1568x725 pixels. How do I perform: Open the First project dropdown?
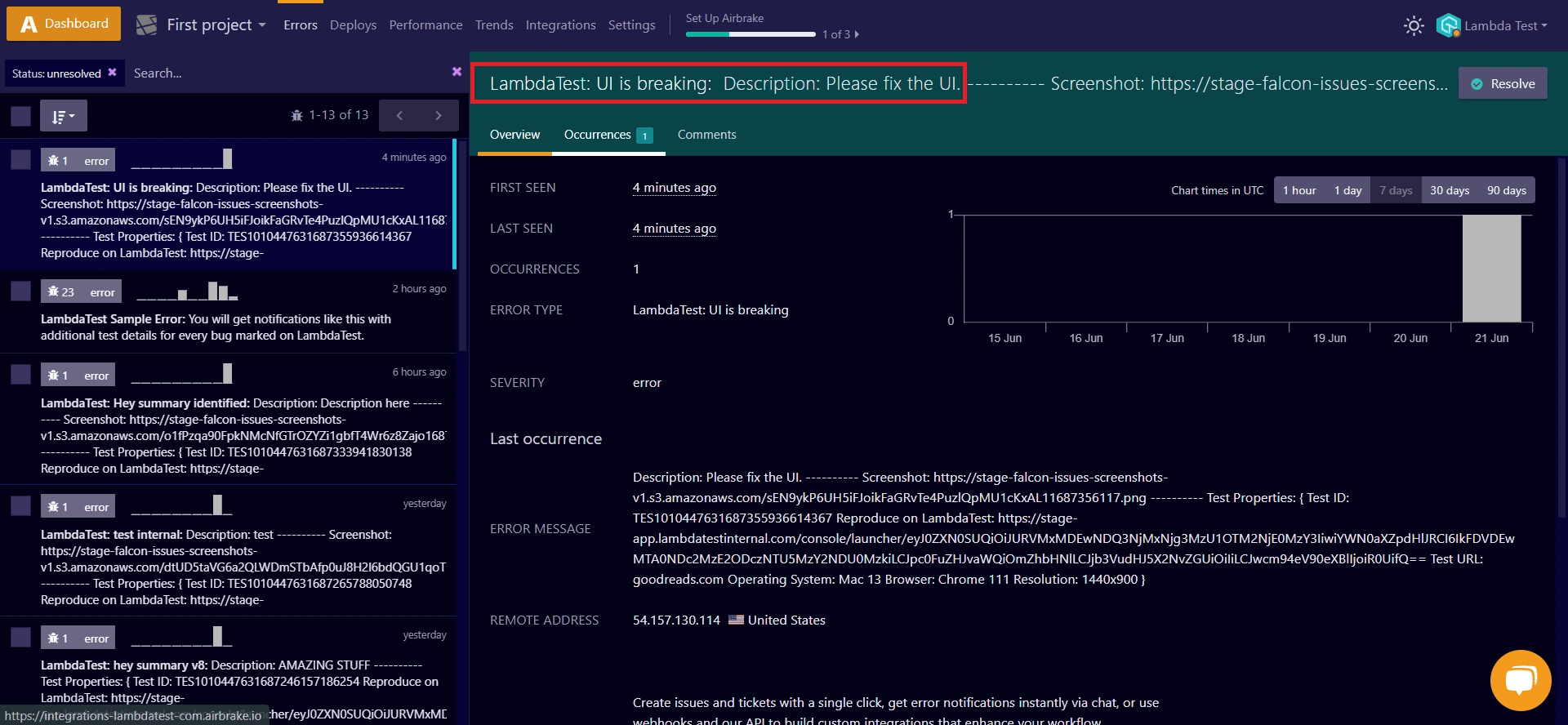pos(216,25)
